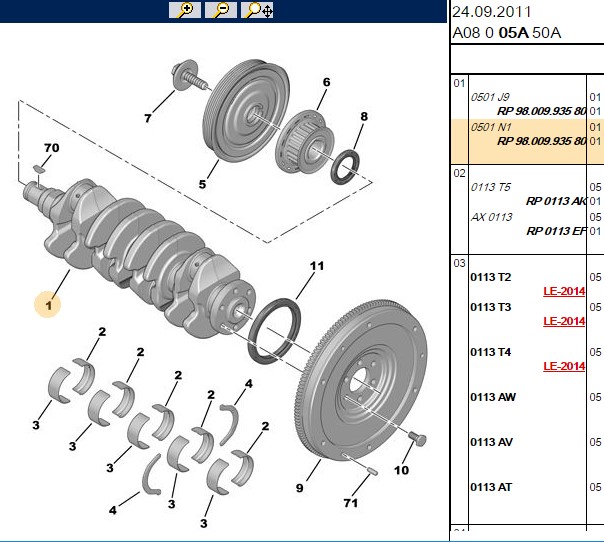604x542 pixels.
Task: Open LE-2014 link under 0113 T3
Action: coord(564,321)
